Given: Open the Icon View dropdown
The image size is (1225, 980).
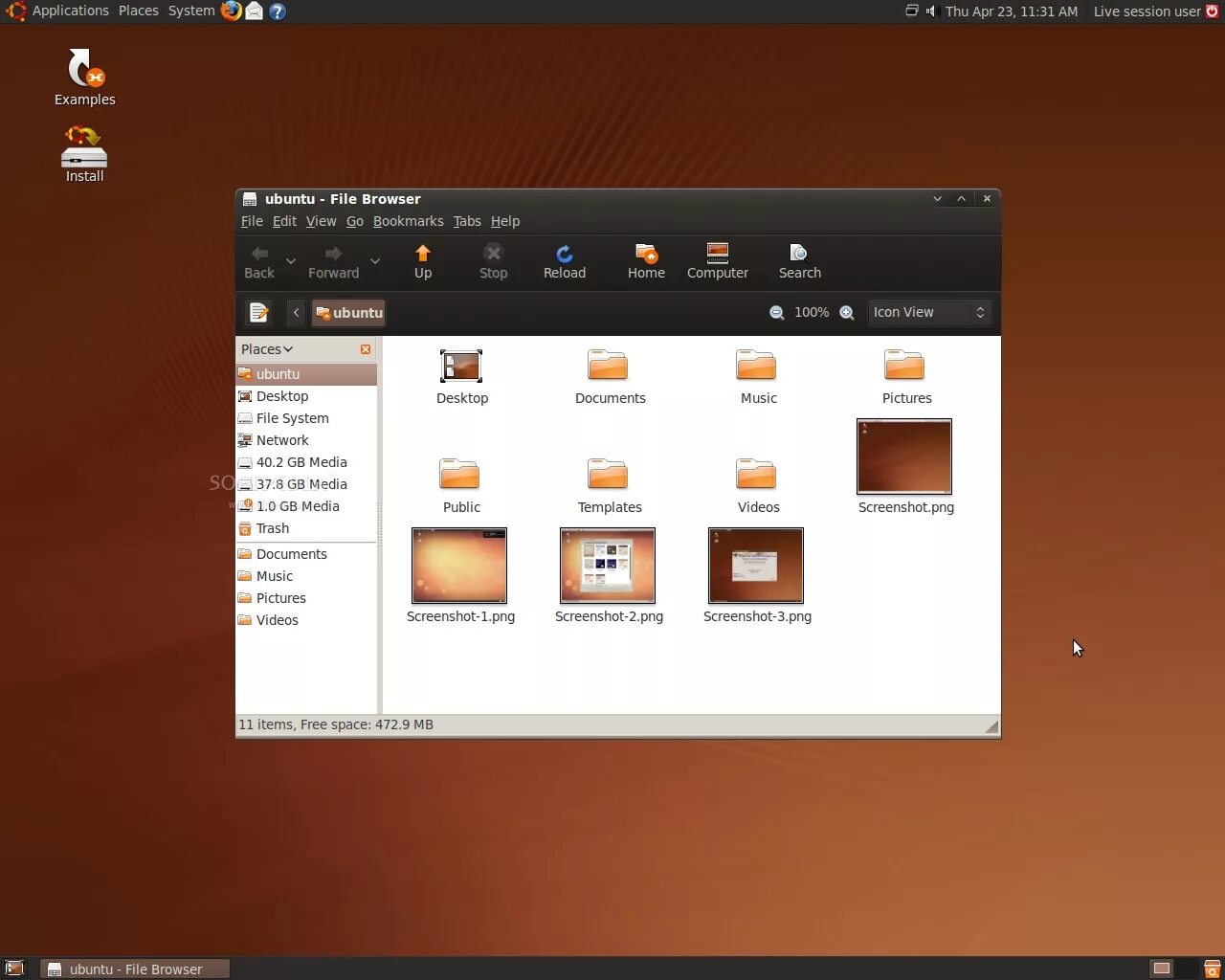Looking at the screenshot, I should (x=928, y=312).
